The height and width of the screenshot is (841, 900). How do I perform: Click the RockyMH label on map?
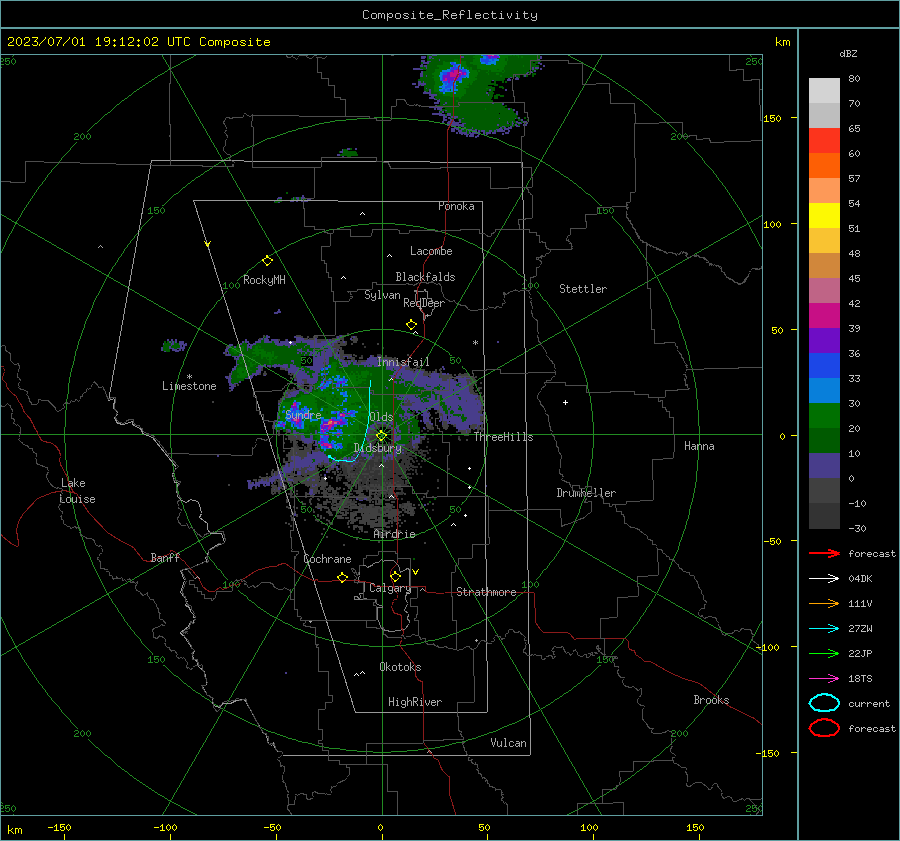(264, 280)
